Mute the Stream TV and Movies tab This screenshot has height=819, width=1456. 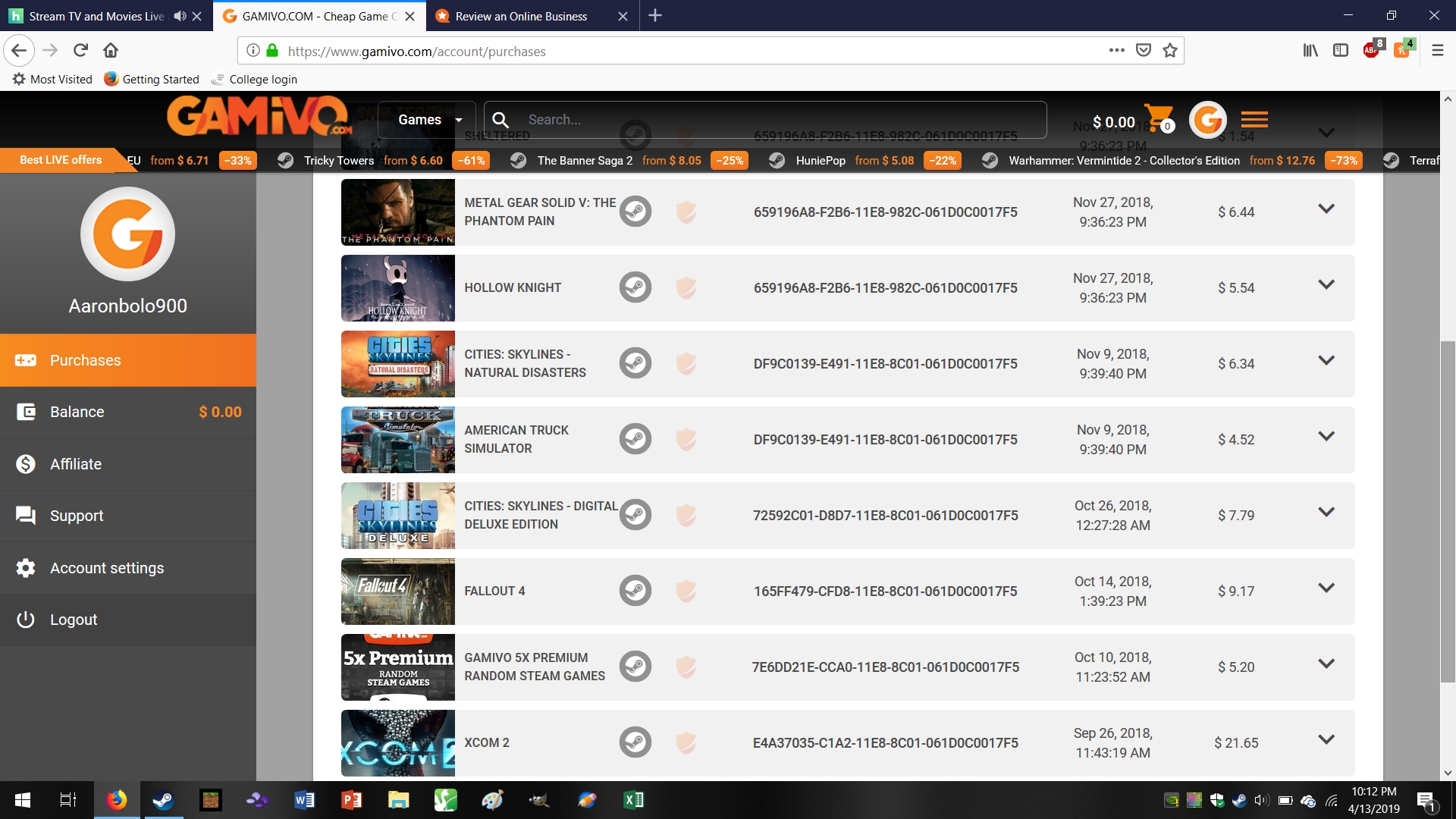coord(180,16)
